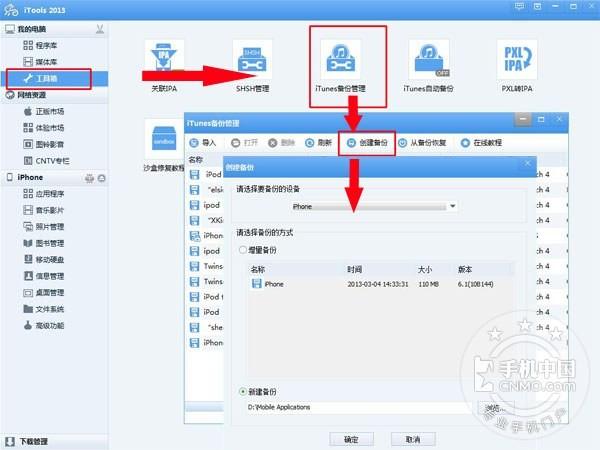Select the "she backup in list
Viewport: 600px width, 450px height.
click(x=207, y=327)
